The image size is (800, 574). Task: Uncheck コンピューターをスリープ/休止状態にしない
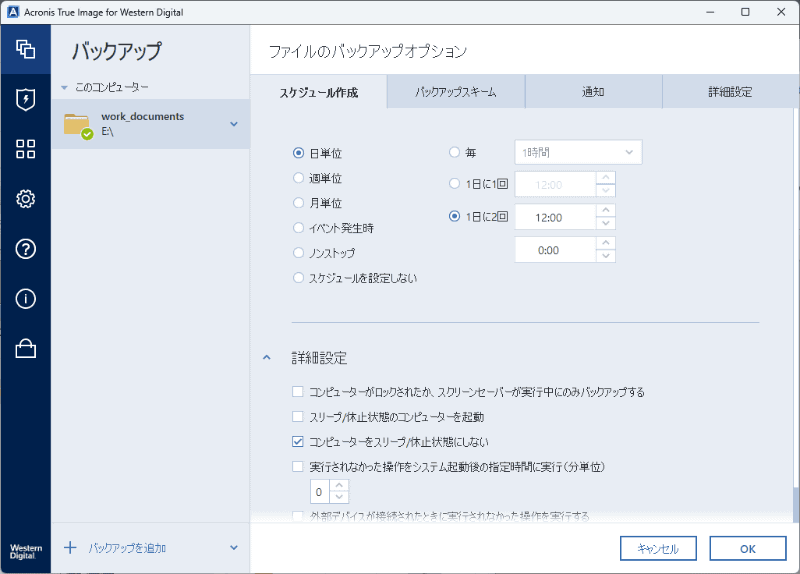tap(297, 441)
